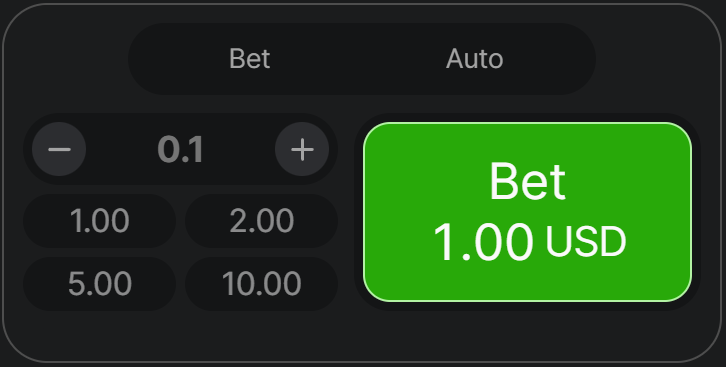Decrease the bet with the minus icon
Viewport: 726px width, 367px height.
pos(59,149)
